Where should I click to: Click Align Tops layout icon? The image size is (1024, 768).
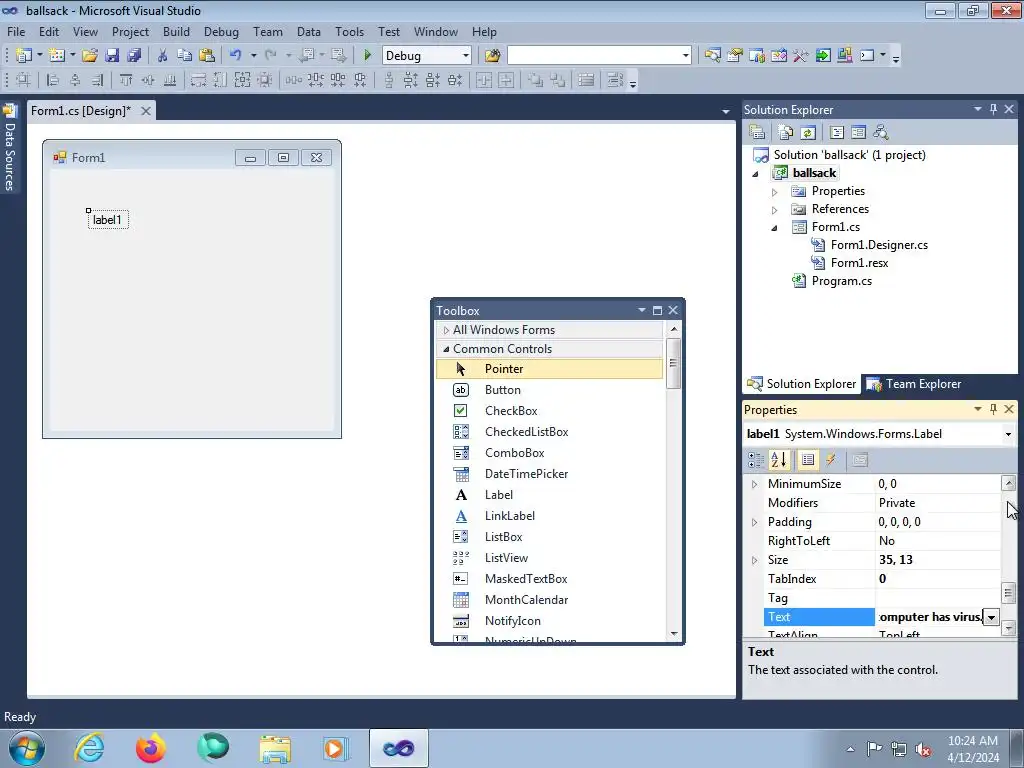tap(126, 80)
